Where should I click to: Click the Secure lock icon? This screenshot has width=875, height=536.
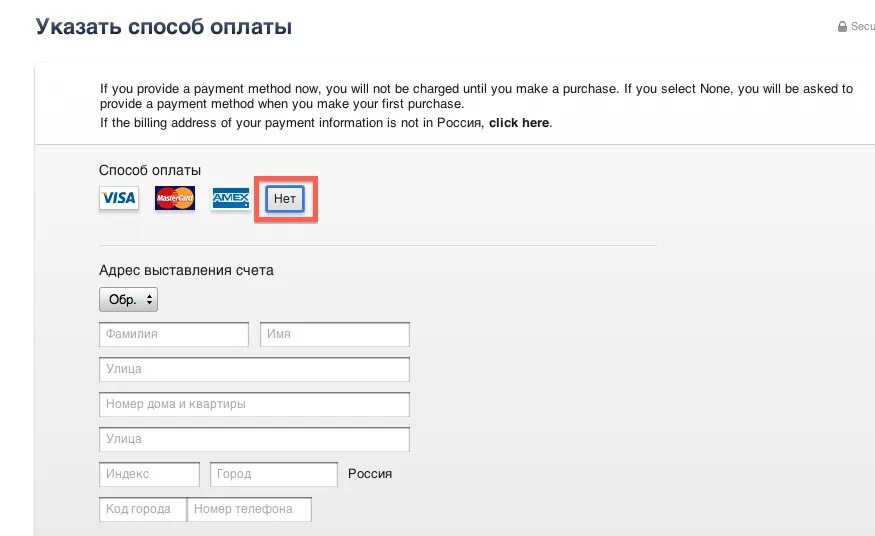coord(842,26)
